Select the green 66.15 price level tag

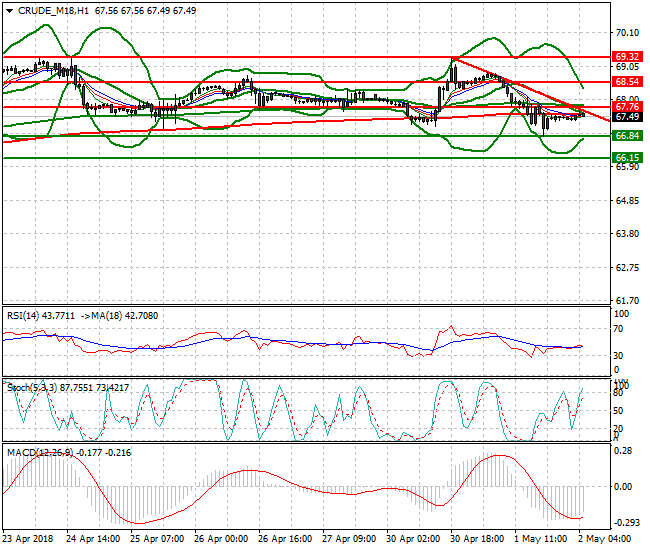point(627,158)
